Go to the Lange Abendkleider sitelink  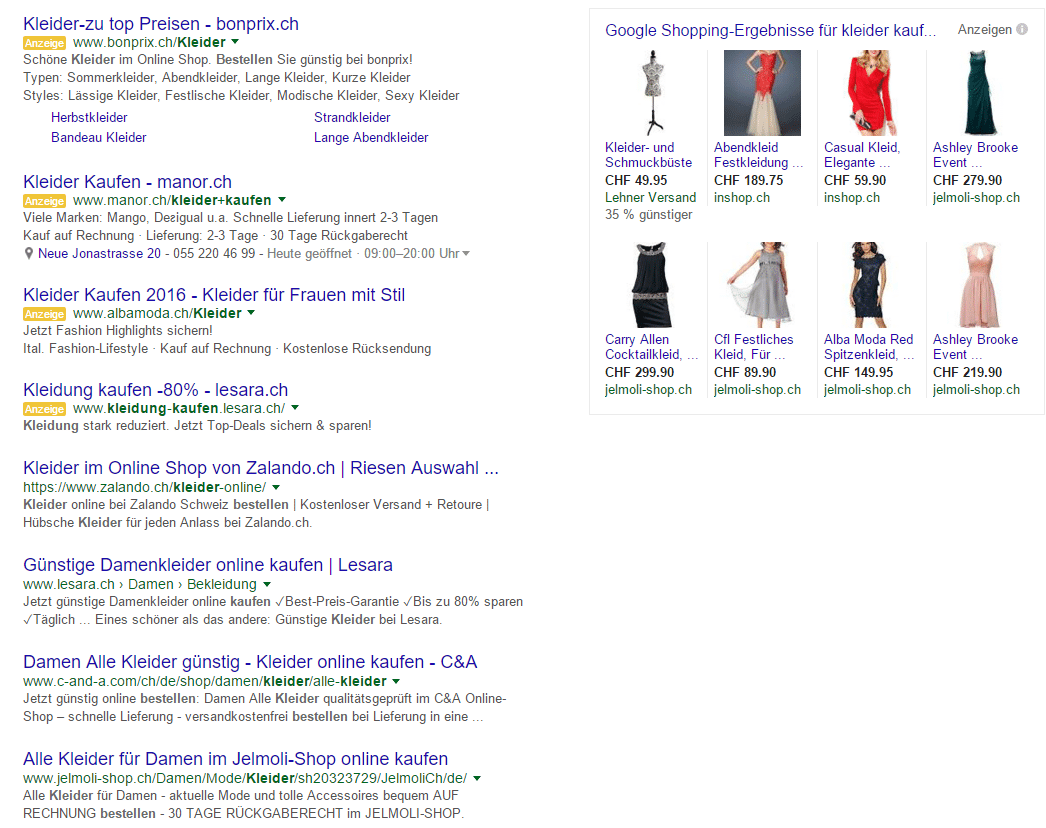tap(371, 138)
